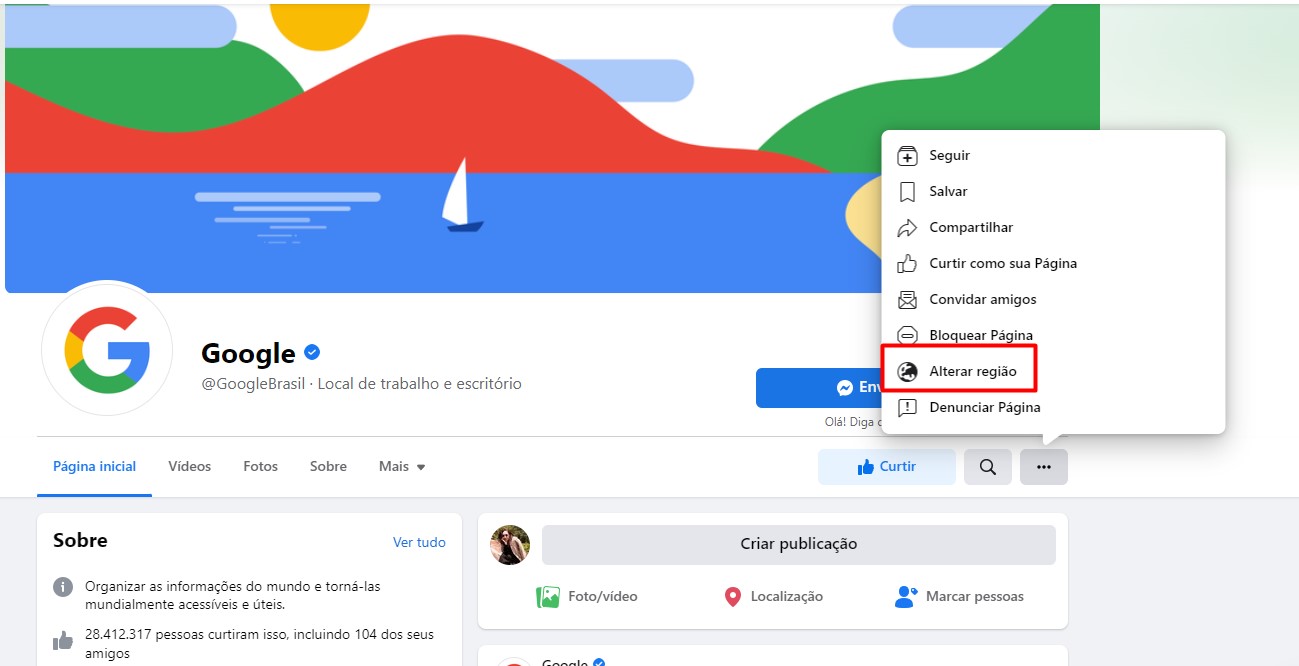Click the red Localização pin icon

[x=732, y=597]
